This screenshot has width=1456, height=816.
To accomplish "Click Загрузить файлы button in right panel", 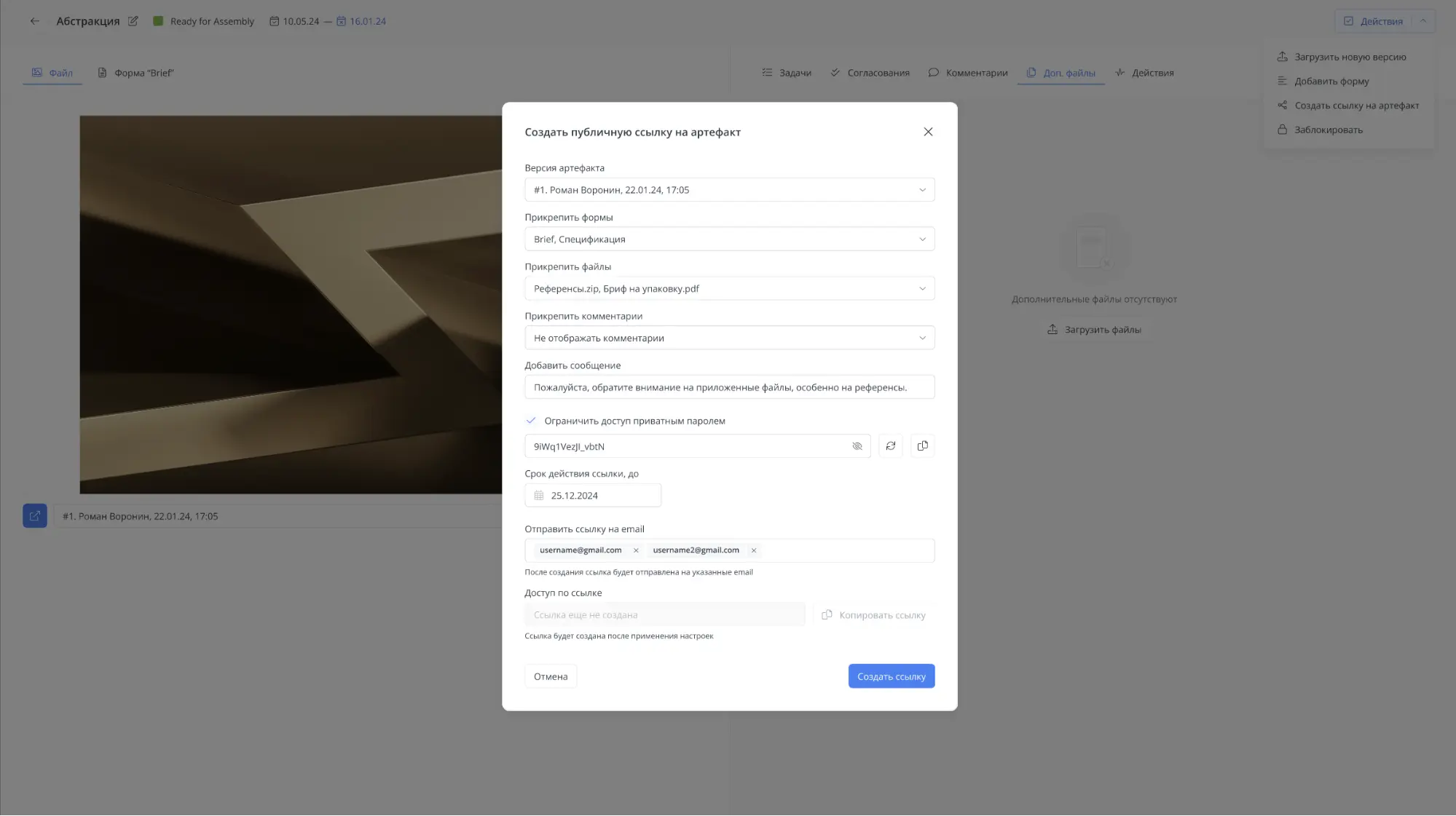I will click(1094, 330).
